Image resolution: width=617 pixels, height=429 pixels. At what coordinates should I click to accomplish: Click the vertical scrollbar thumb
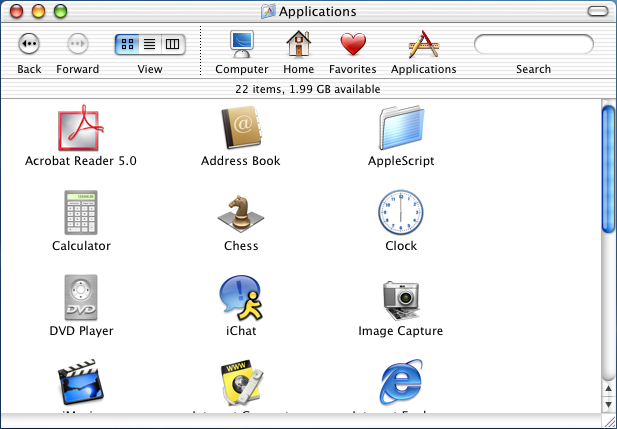click(608, 168)
